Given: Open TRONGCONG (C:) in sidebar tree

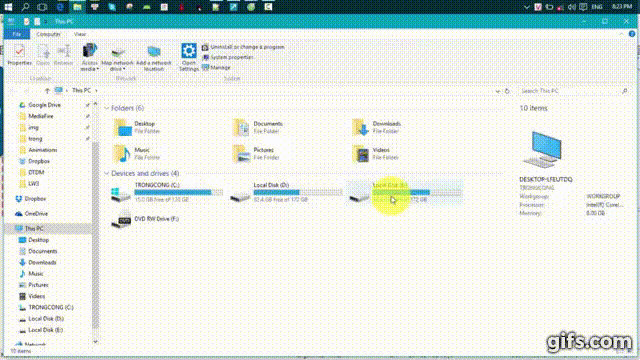Looking at the screenshot, I should 51,307.
